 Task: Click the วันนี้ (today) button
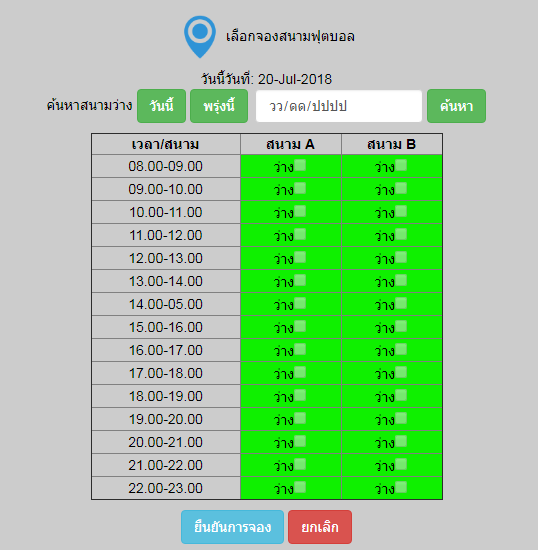(161, 106)
